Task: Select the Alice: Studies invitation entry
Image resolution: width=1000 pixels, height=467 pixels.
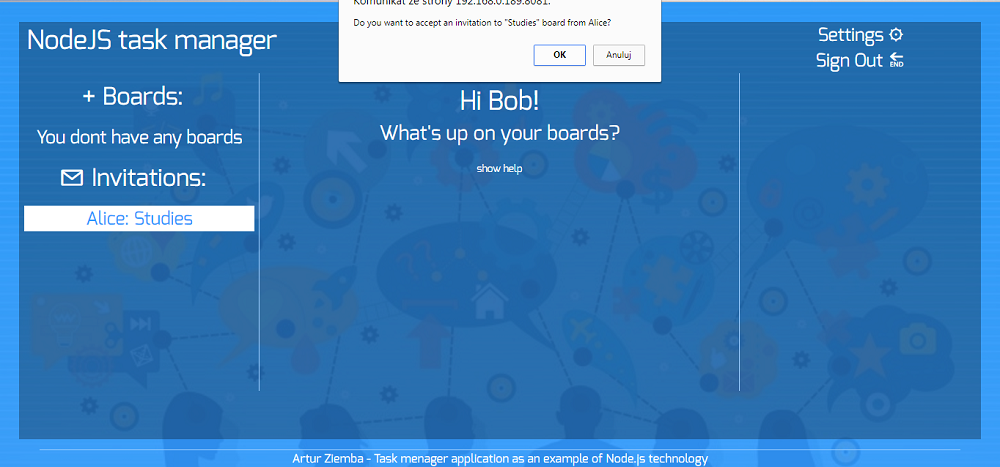Action: pyautogui.click(x=139, y=218)
